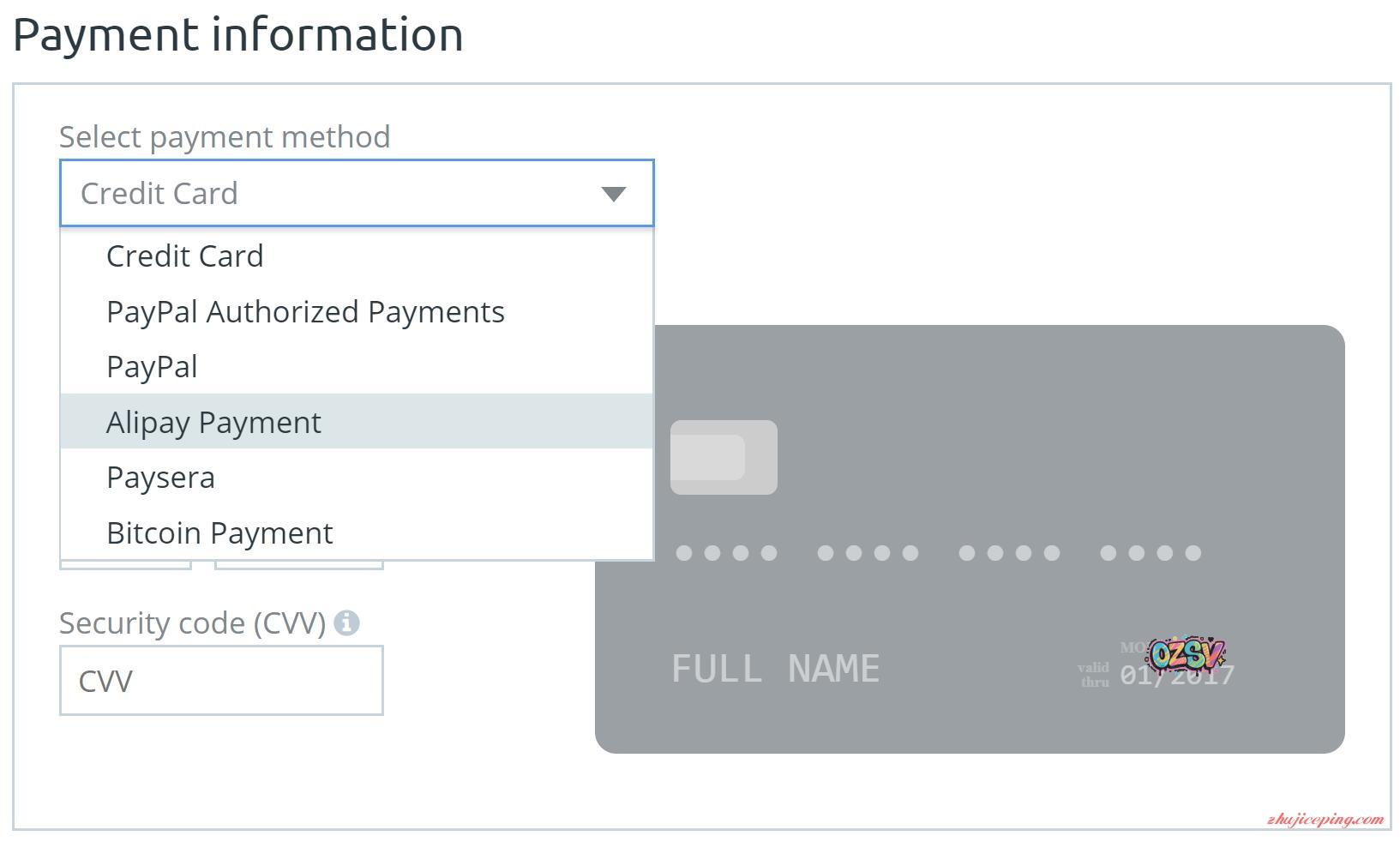The image size is (1400, 848).
Task: Click the OZSV graffiti sticker
Action: click(1187, 655)
